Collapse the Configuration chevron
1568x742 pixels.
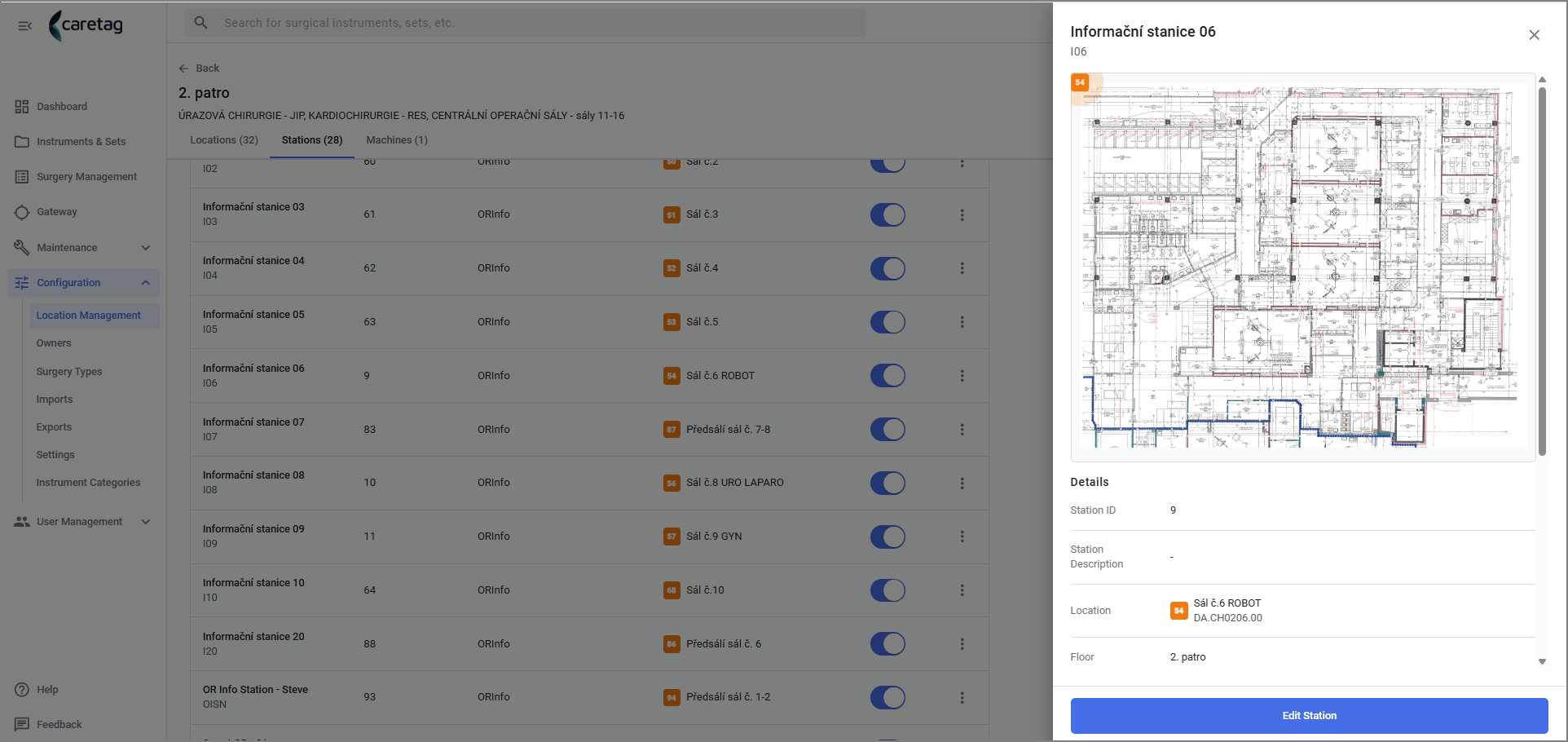point(146,283)
